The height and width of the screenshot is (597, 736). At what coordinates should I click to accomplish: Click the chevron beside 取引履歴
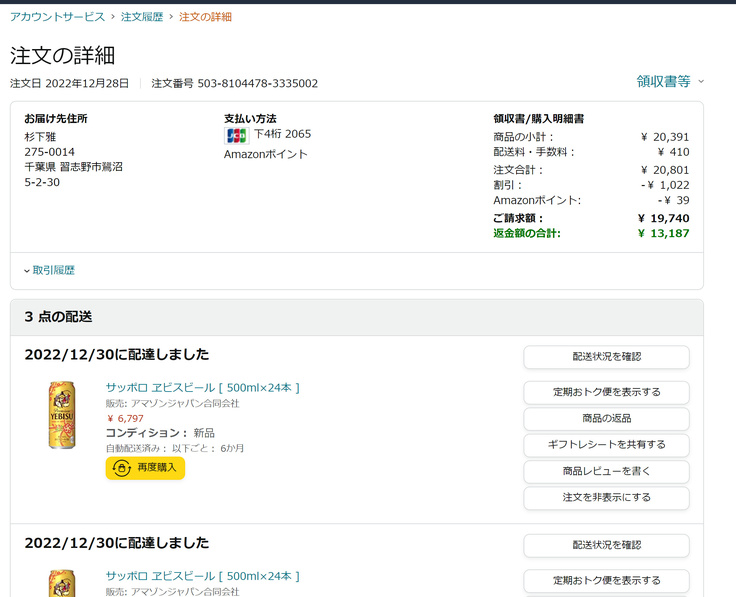27,271
